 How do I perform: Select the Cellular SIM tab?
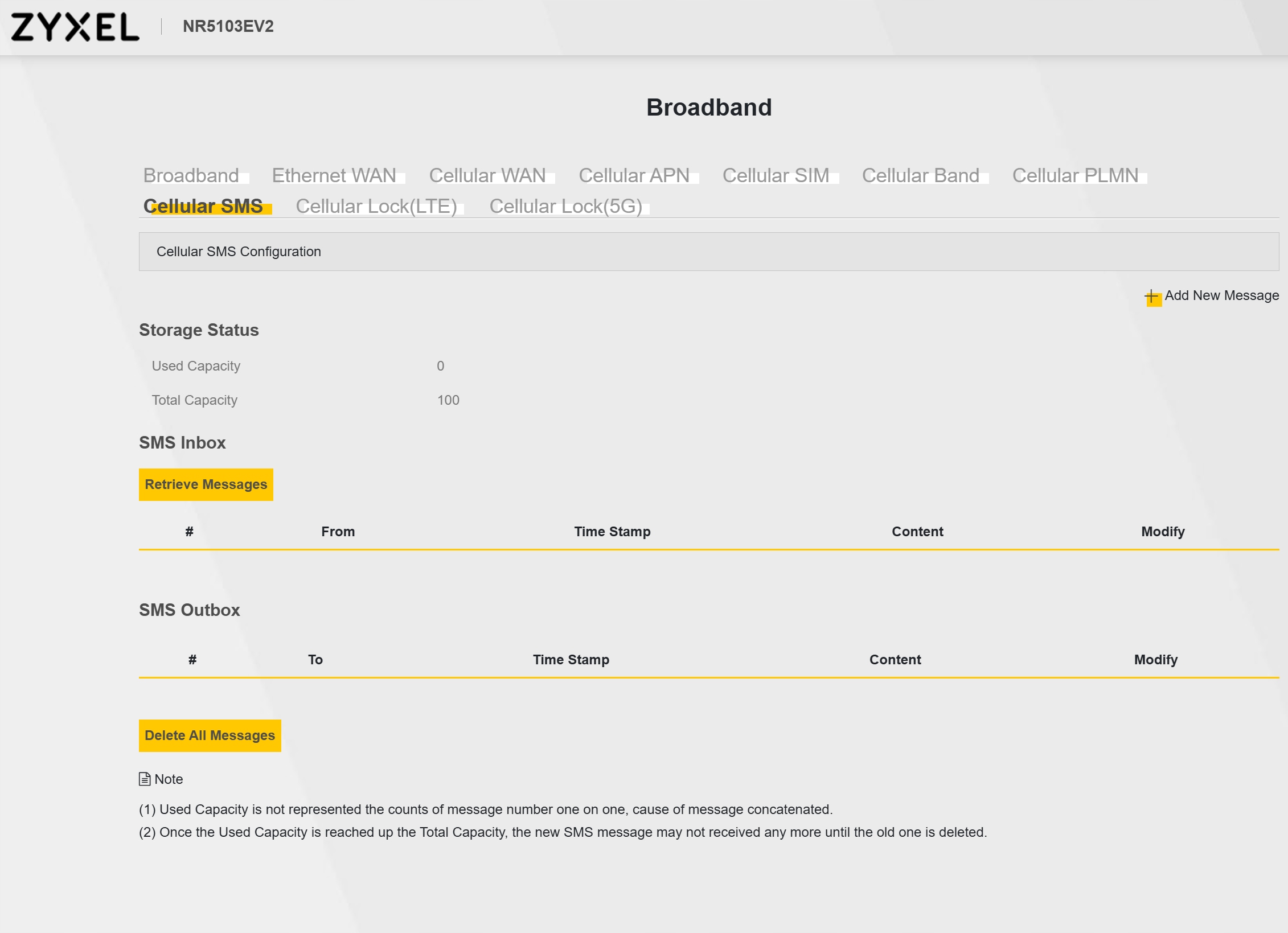[776, 175]
